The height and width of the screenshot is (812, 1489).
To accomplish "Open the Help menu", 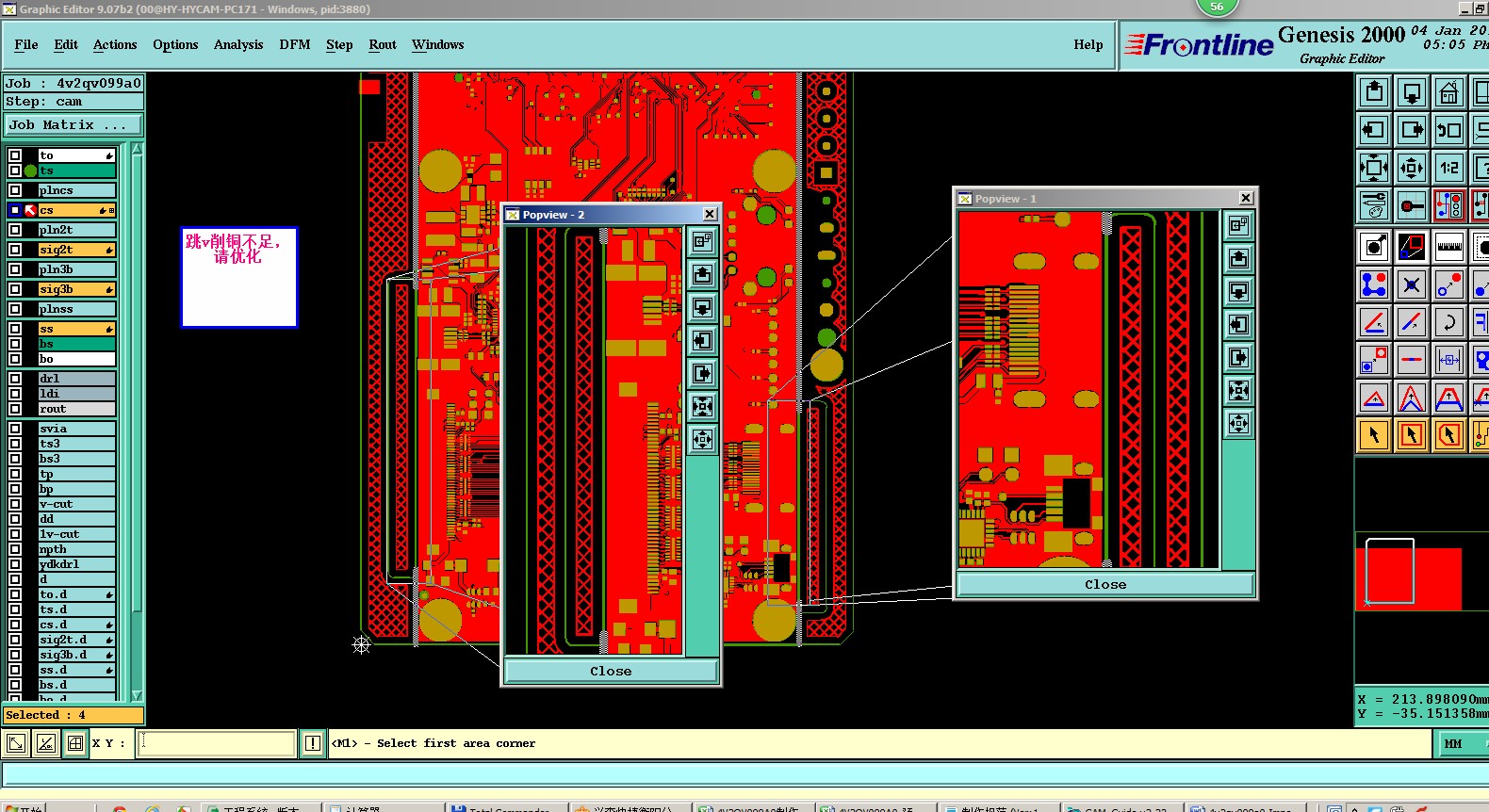I will tap(1088, 44).
